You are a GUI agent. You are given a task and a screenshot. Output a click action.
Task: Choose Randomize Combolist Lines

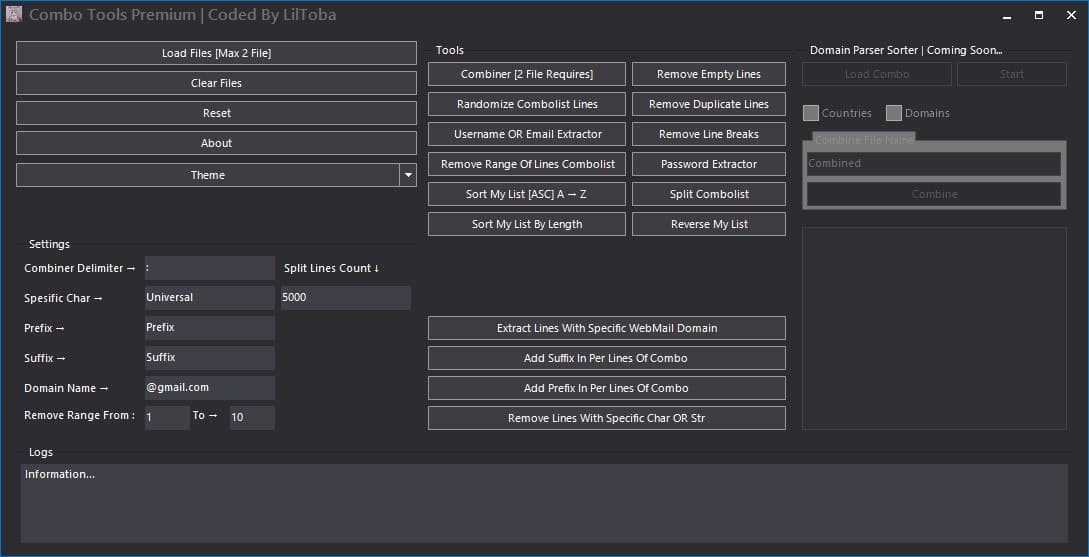527,104
